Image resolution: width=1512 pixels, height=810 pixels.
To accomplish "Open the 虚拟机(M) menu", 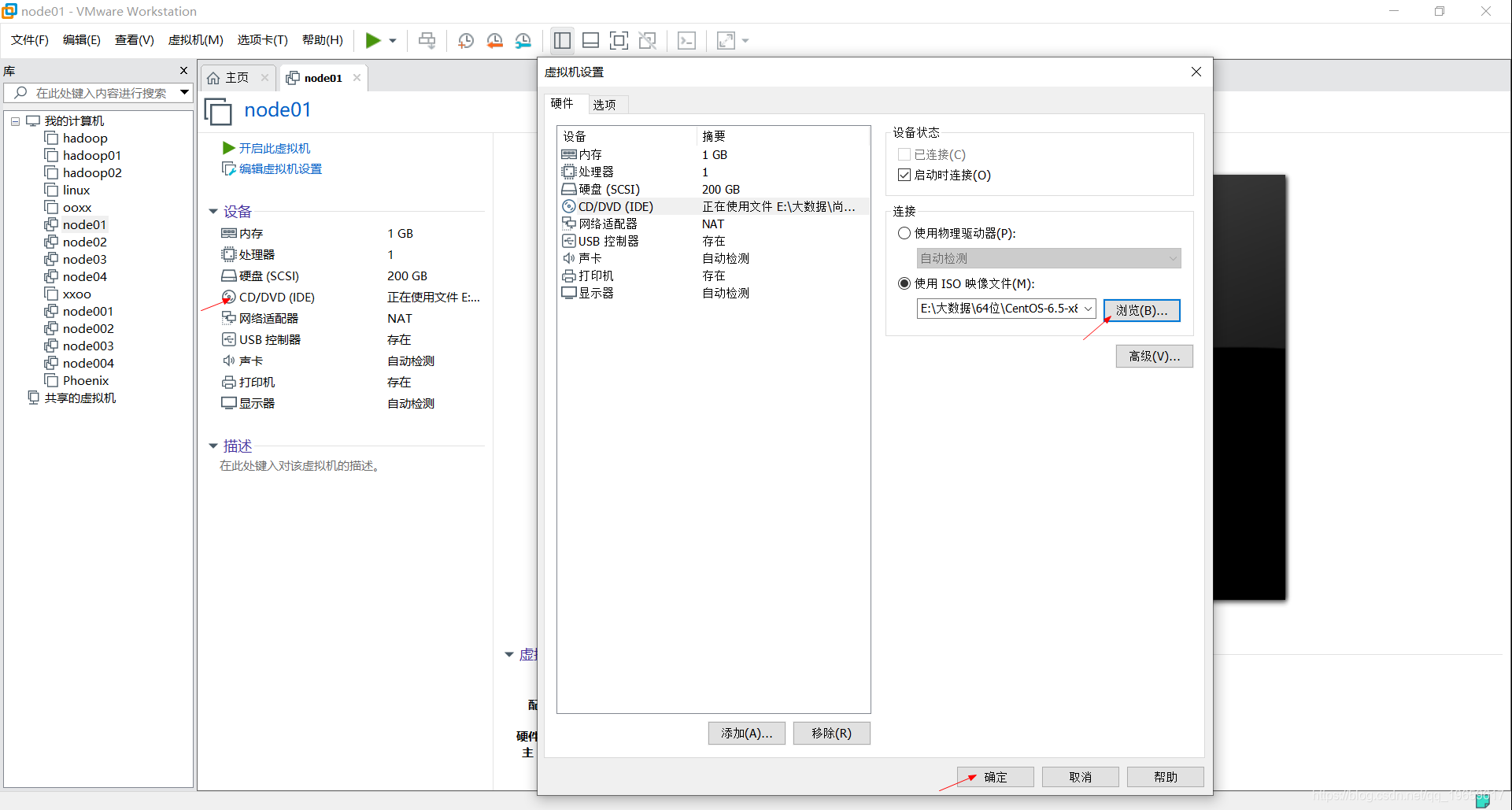I will point(196,40).
